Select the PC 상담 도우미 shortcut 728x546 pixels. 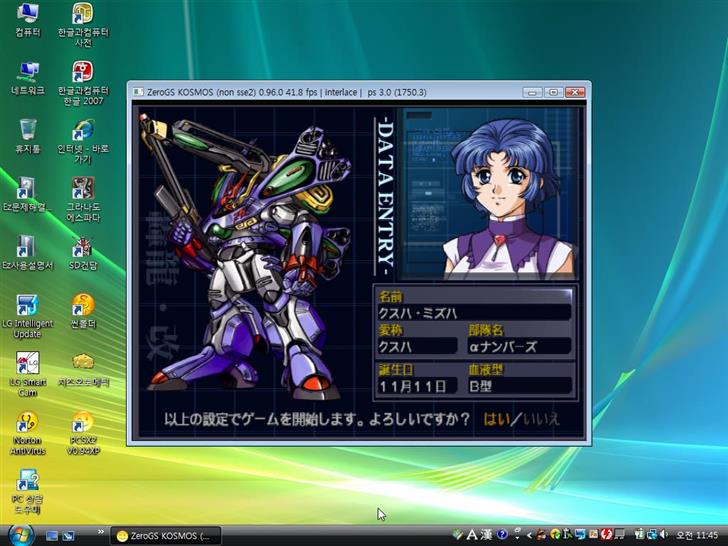click(x=28, y=491)
